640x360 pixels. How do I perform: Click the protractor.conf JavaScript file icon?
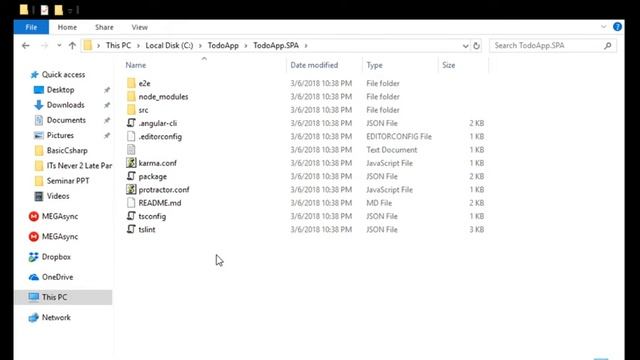coord(131,189)
